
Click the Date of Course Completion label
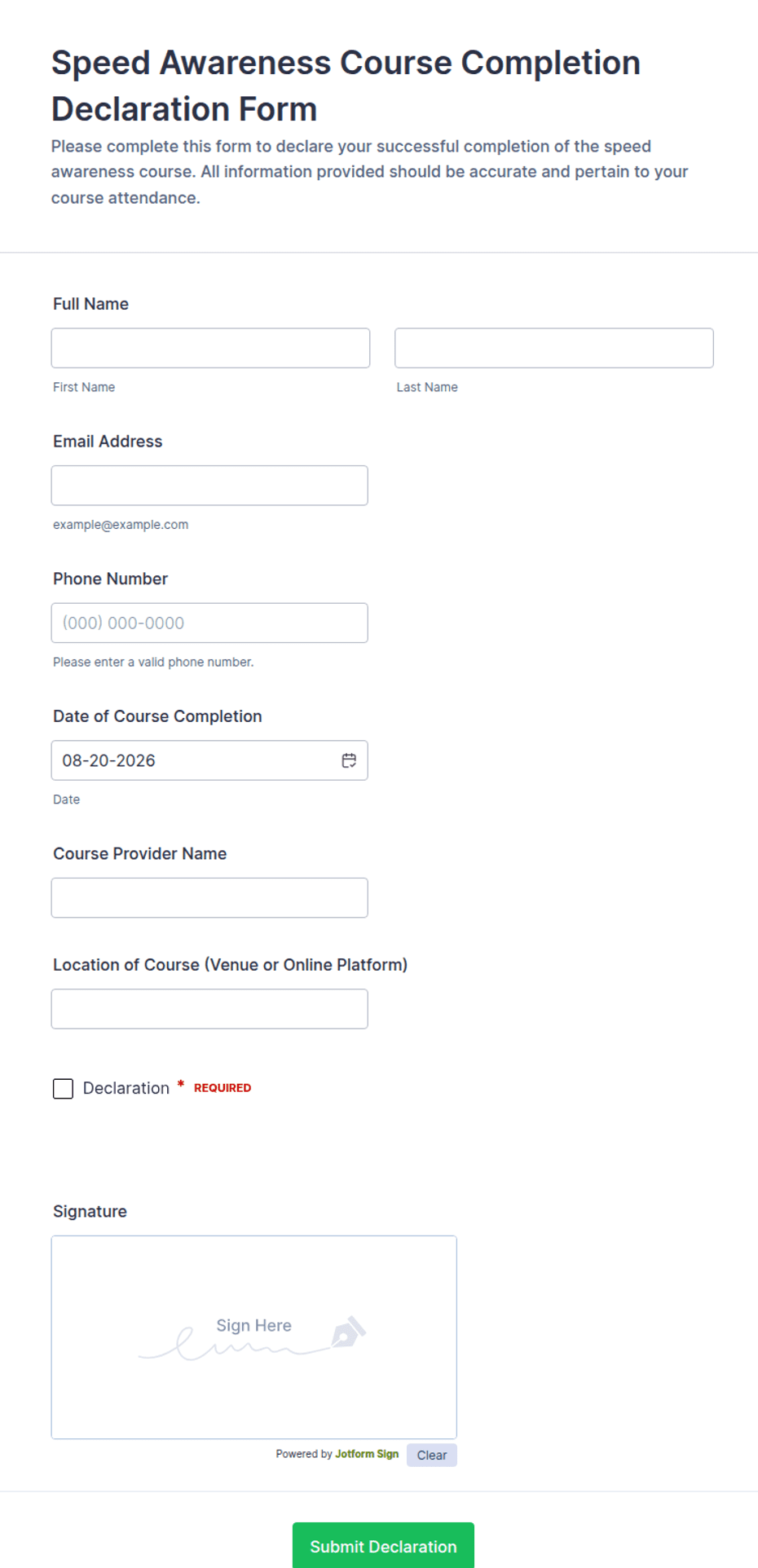tap(157, 716)
